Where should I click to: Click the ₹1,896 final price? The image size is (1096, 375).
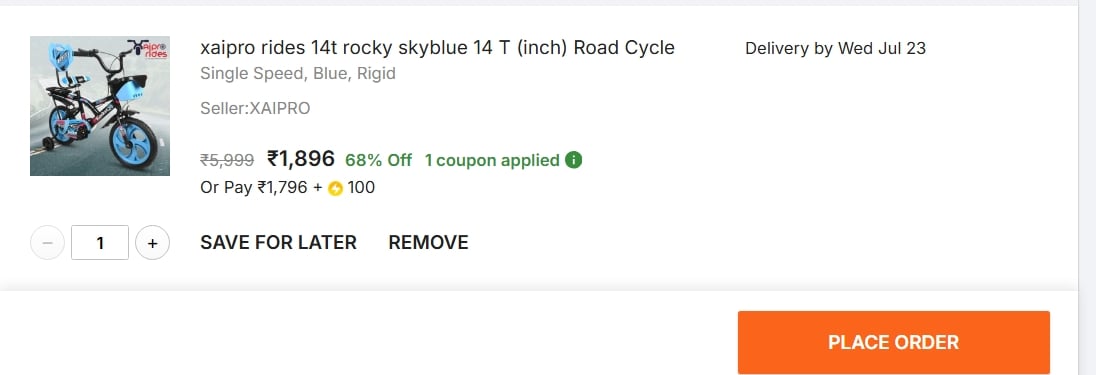[301, 159]
